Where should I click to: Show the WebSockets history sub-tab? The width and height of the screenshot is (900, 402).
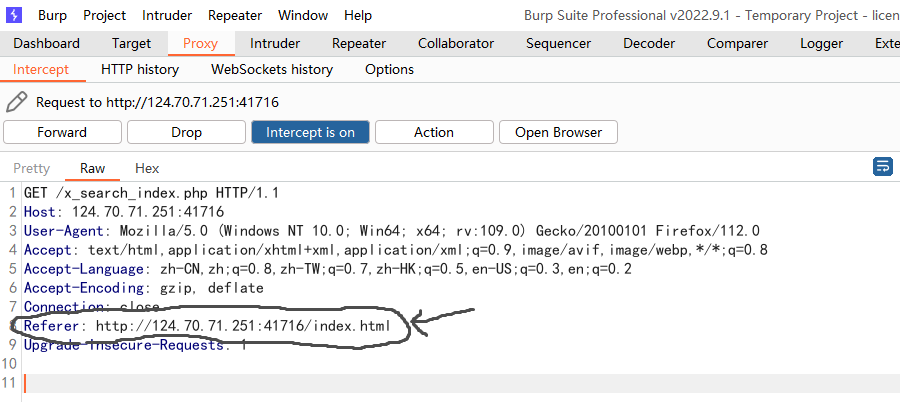(272, 69)
